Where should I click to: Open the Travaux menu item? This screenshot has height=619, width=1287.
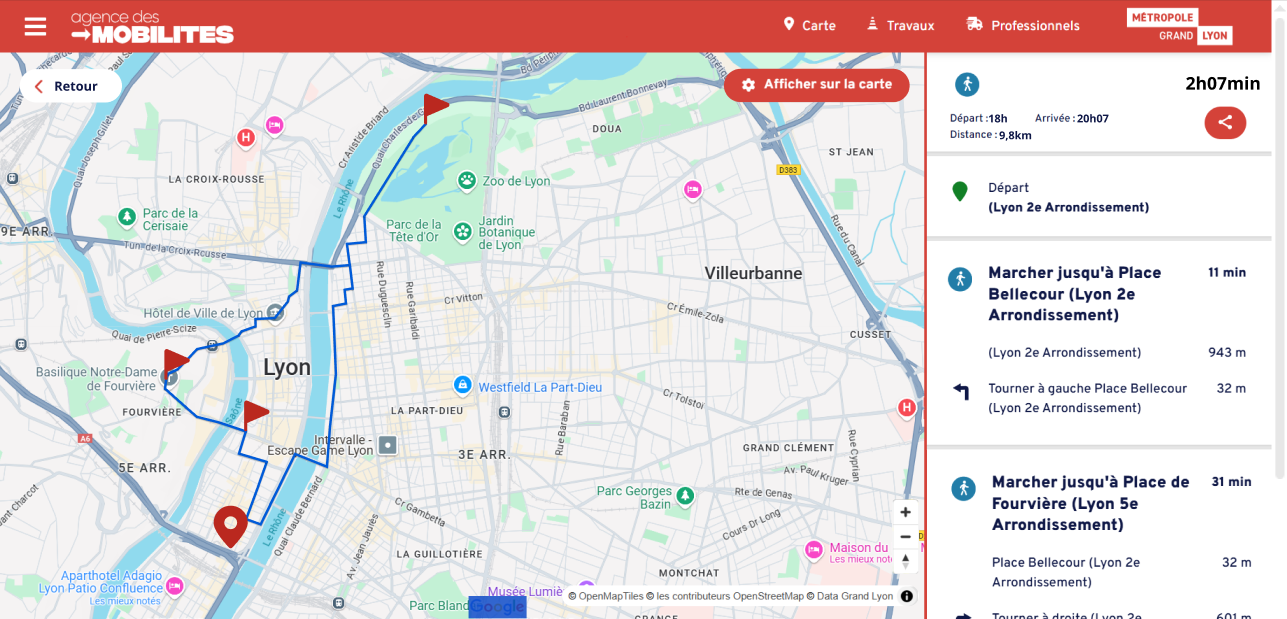point(900,26)
